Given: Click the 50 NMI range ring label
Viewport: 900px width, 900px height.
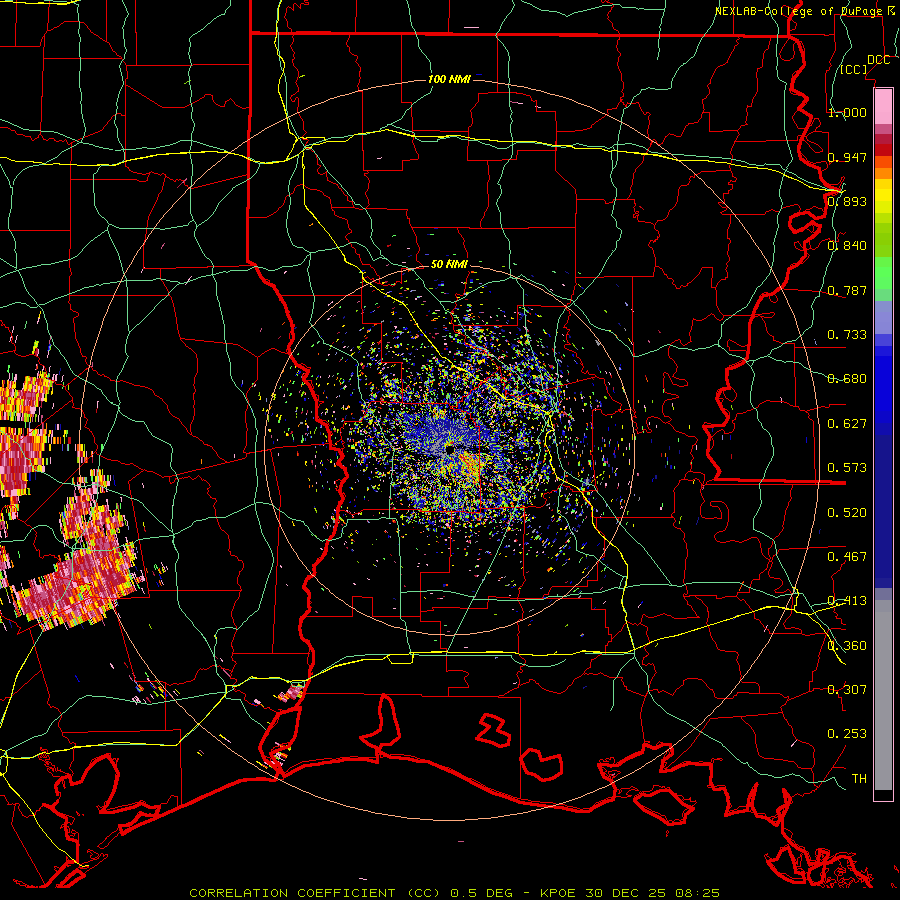Looking at the screenshot, I should point(449,265).
